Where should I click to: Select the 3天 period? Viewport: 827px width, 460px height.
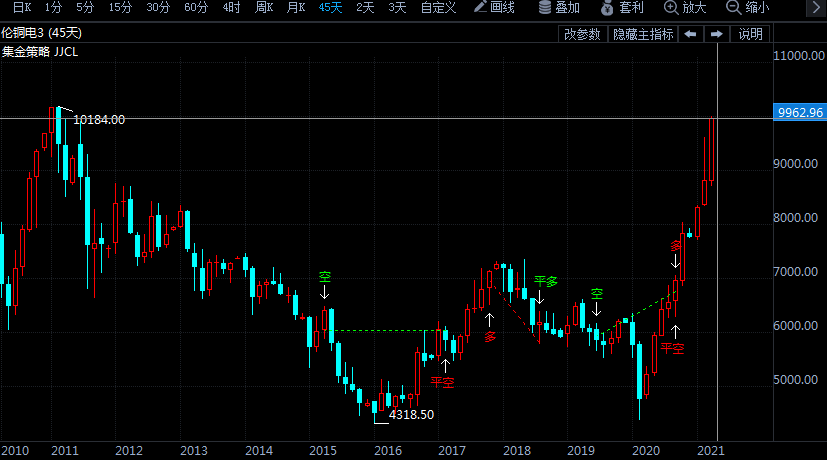(397, 7)
